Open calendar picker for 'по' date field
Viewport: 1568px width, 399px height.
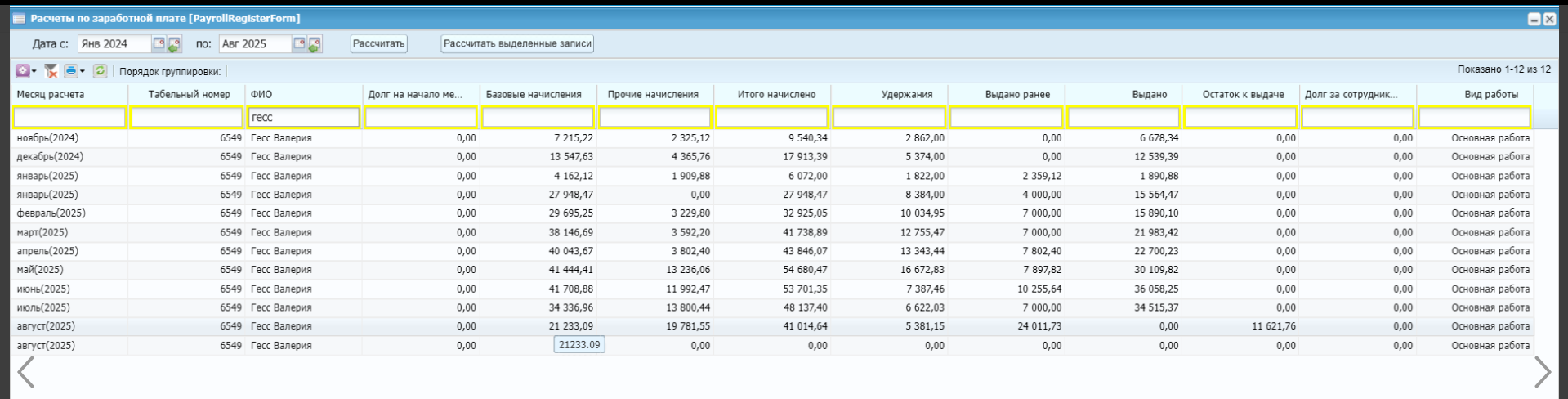(300, 44)
